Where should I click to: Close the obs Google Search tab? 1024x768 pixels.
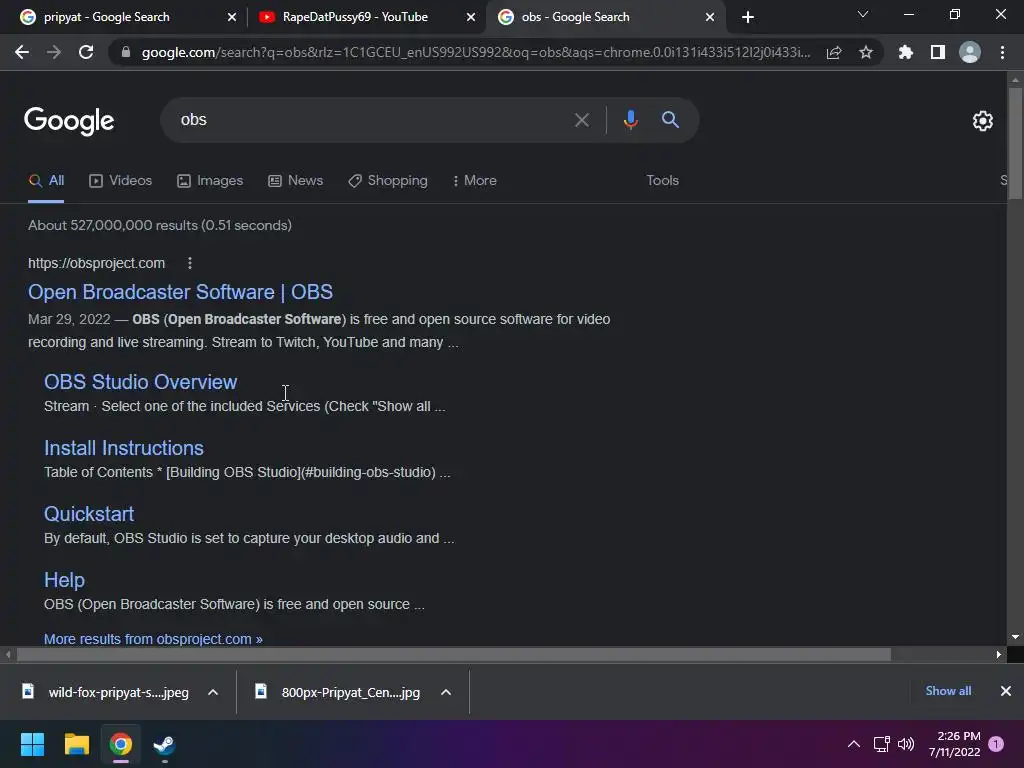[710, 17]
